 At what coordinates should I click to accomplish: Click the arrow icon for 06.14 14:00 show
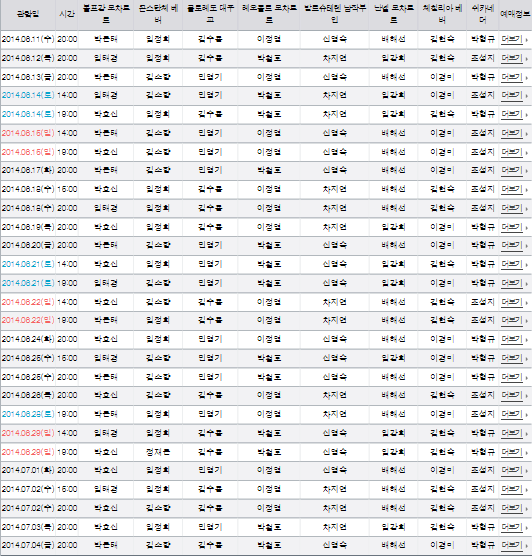click(x=527, y=96)
